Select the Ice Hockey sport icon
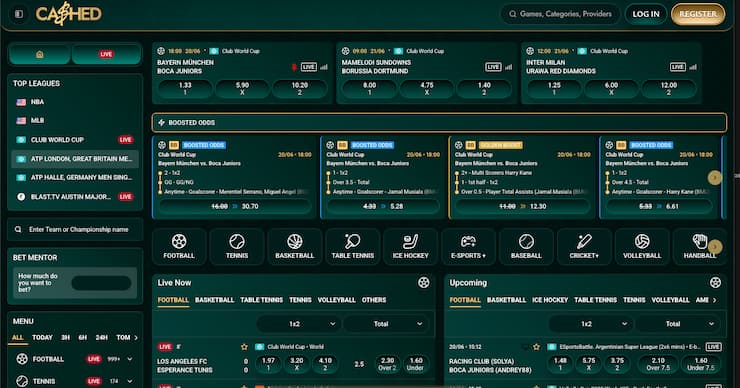 [x=411, y=246]
